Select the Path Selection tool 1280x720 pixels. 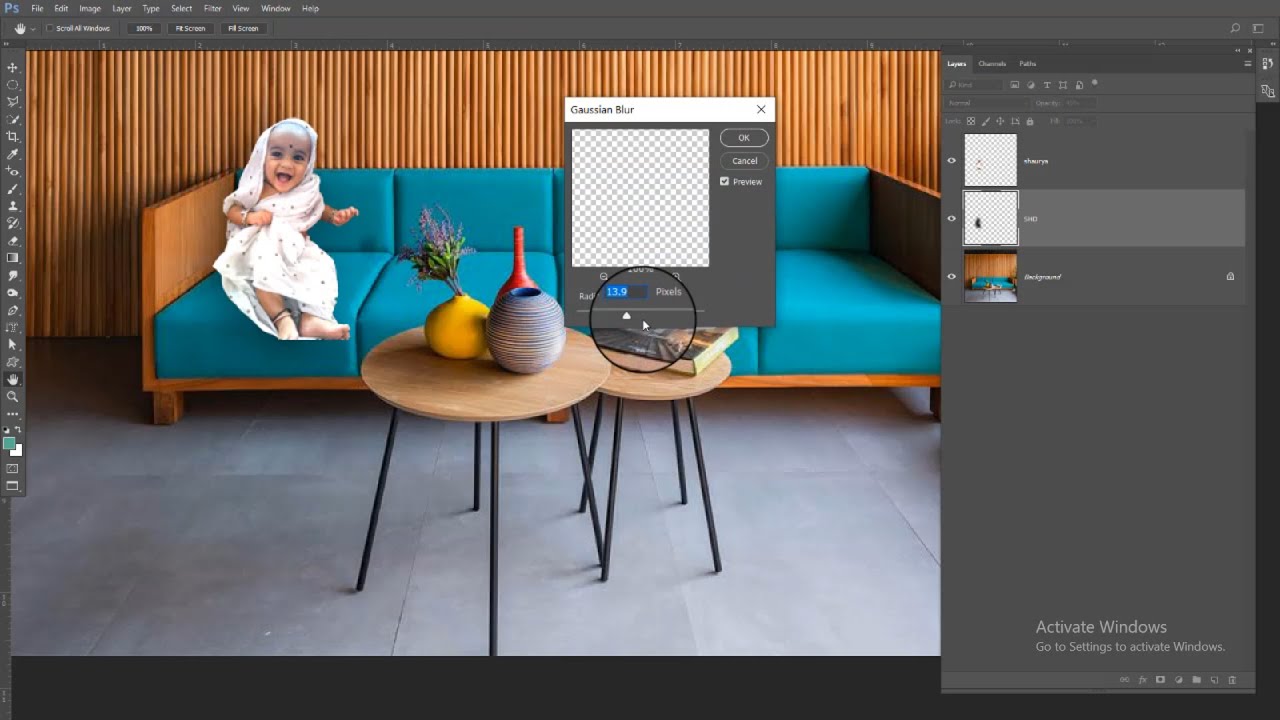pos(13,345)
